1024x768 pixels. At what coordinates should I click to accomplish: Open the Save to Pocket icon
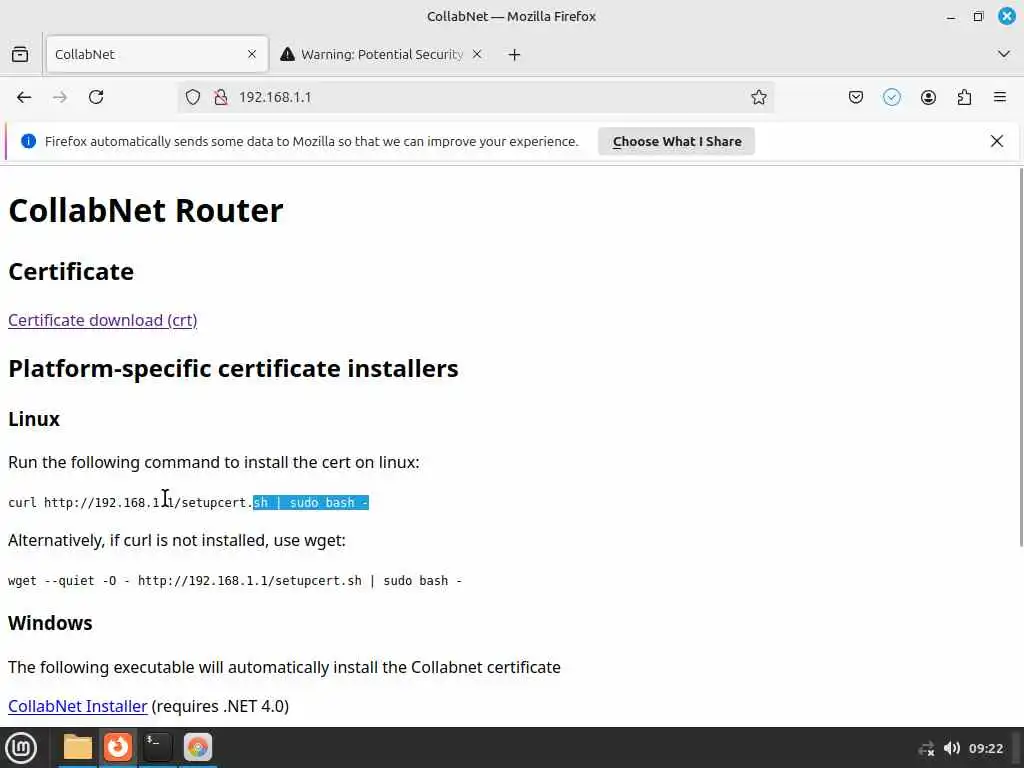(x=856, y=97)
